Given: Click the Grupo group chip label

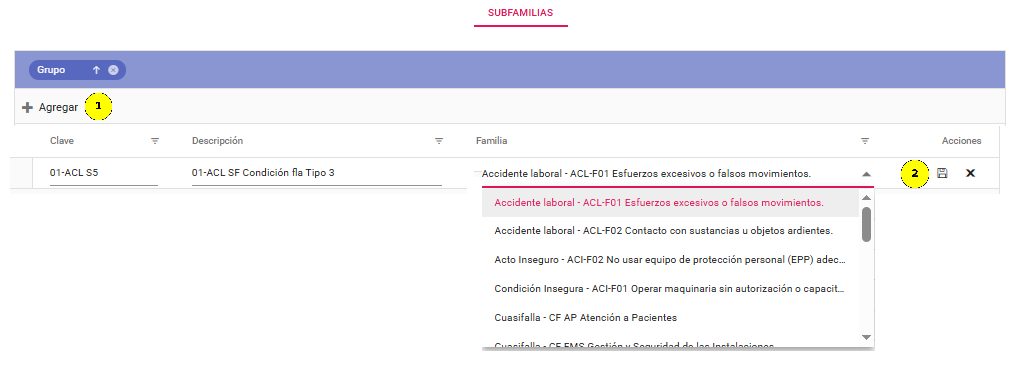Looking at the screenshot, I should pos(51,70).
